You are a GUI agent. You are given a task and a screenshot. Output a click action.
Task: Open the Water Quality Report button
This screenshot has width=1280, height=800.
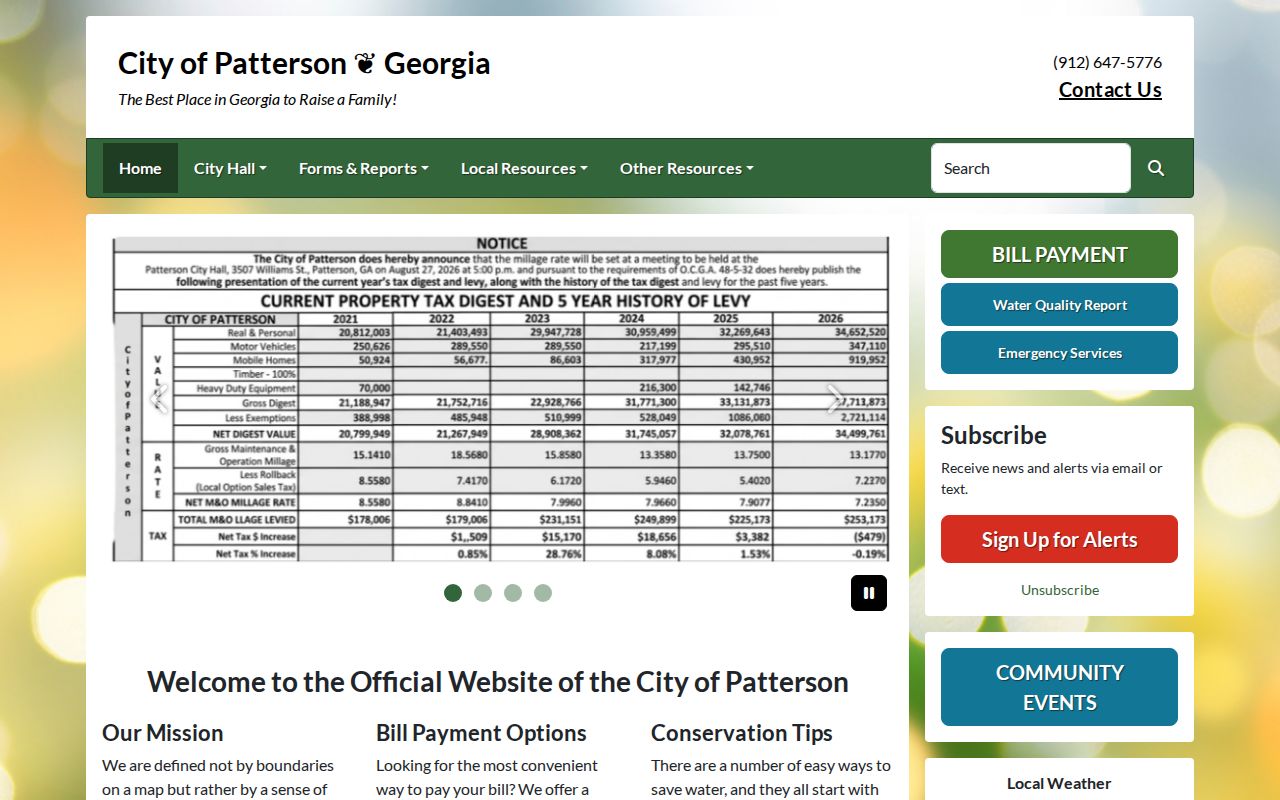pyautogui.click(x=1059, y=305)
